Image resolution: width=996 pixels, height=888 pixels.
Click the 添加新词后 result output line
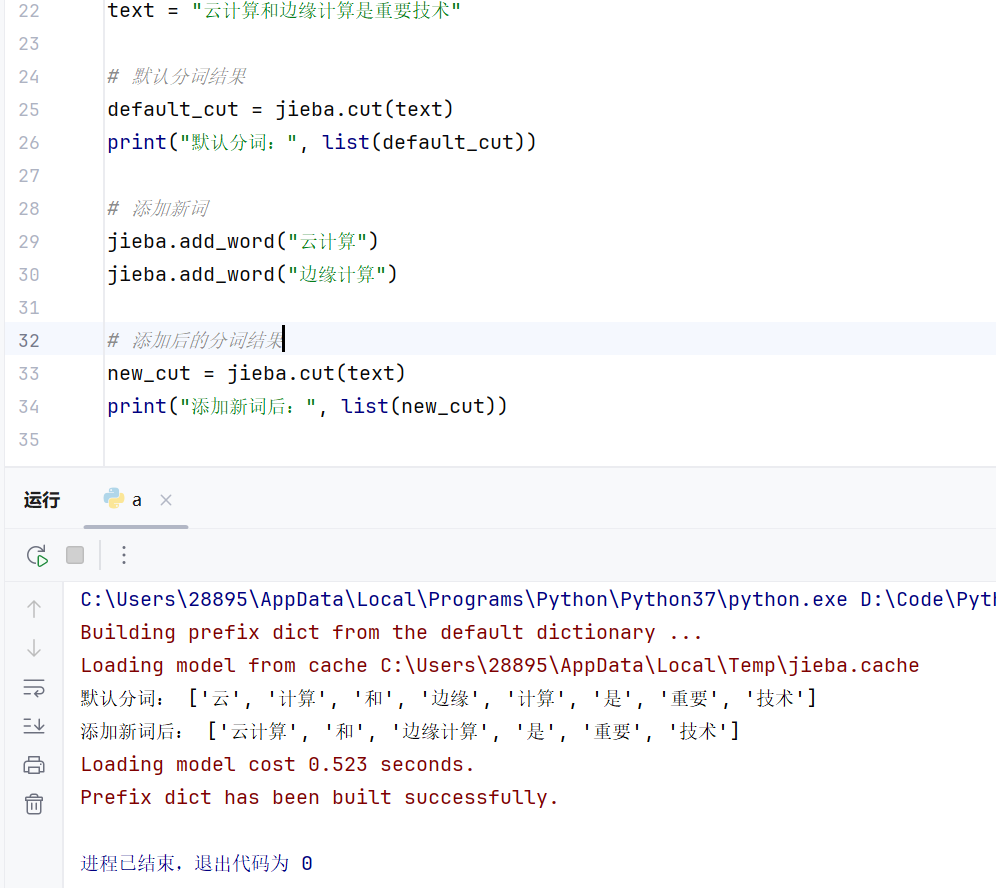410,732
